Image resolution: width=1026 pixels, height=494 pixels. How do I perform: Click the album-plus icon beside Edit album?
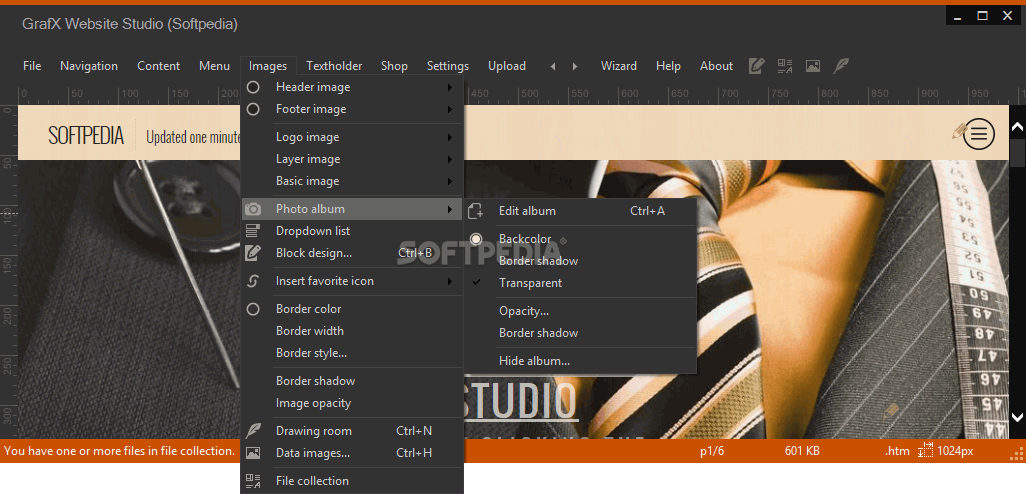[476, 211]
